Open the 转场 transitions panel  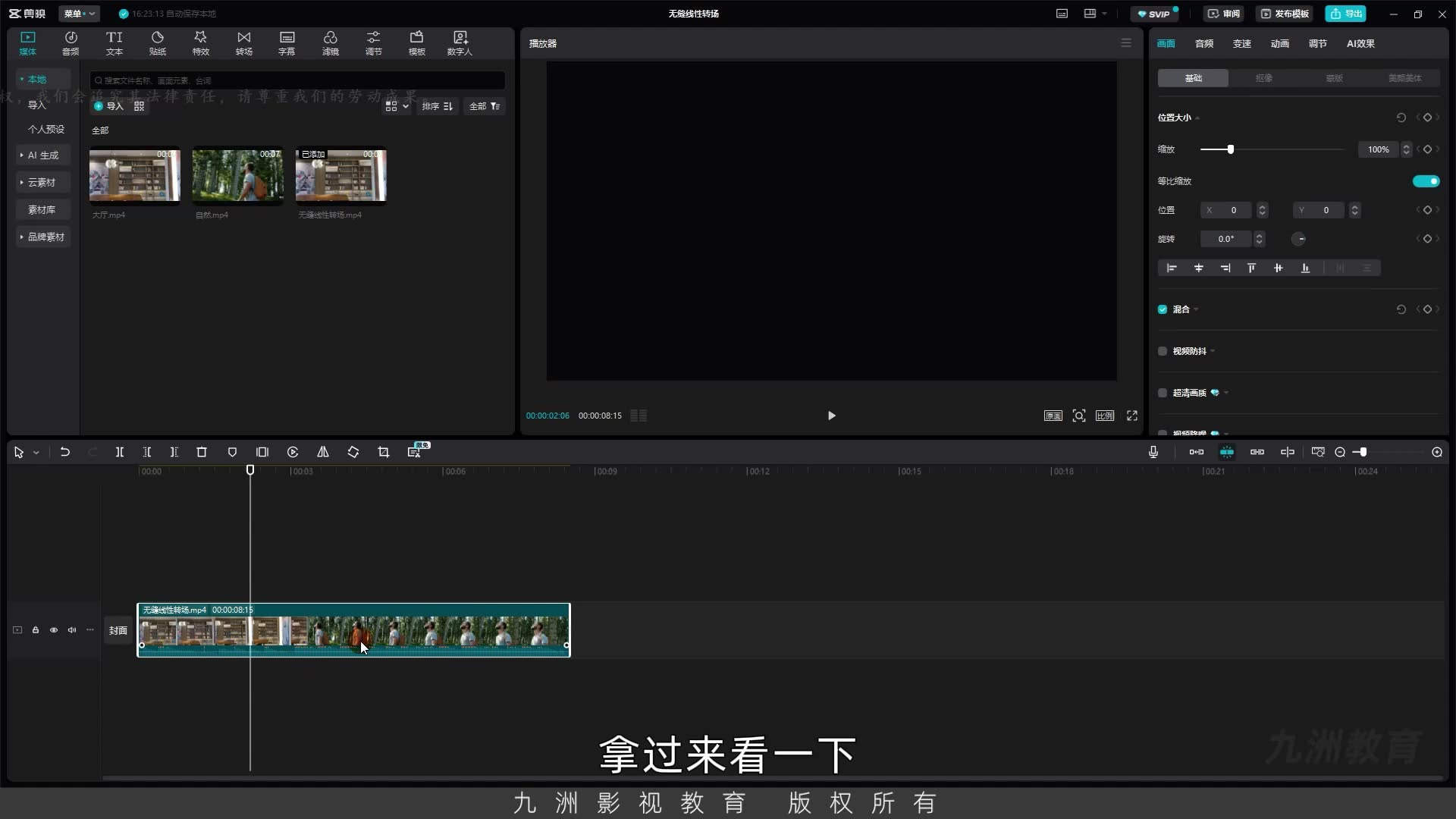coord(244,43)
